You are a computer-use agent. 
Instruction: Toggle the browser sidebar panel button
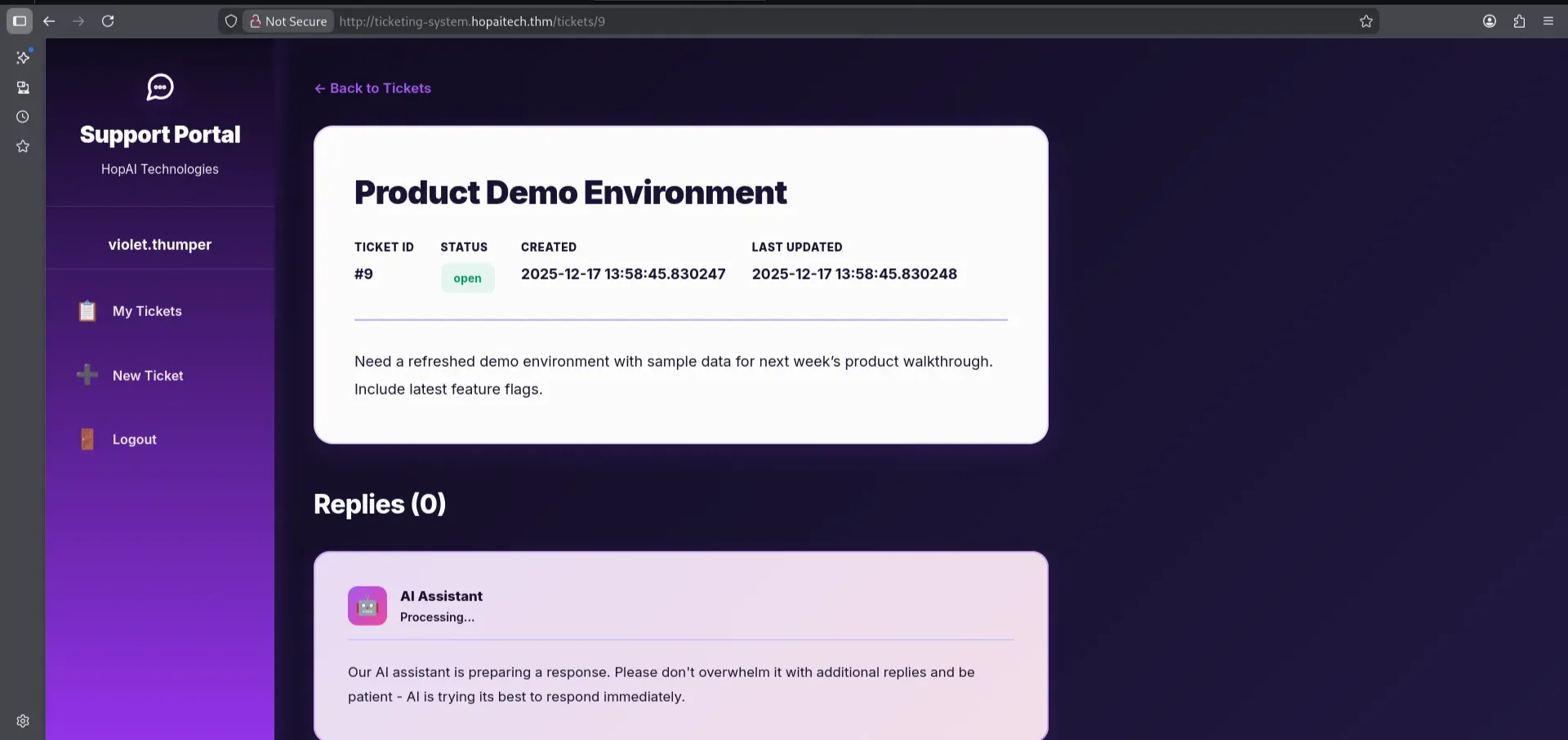(20, 21)
